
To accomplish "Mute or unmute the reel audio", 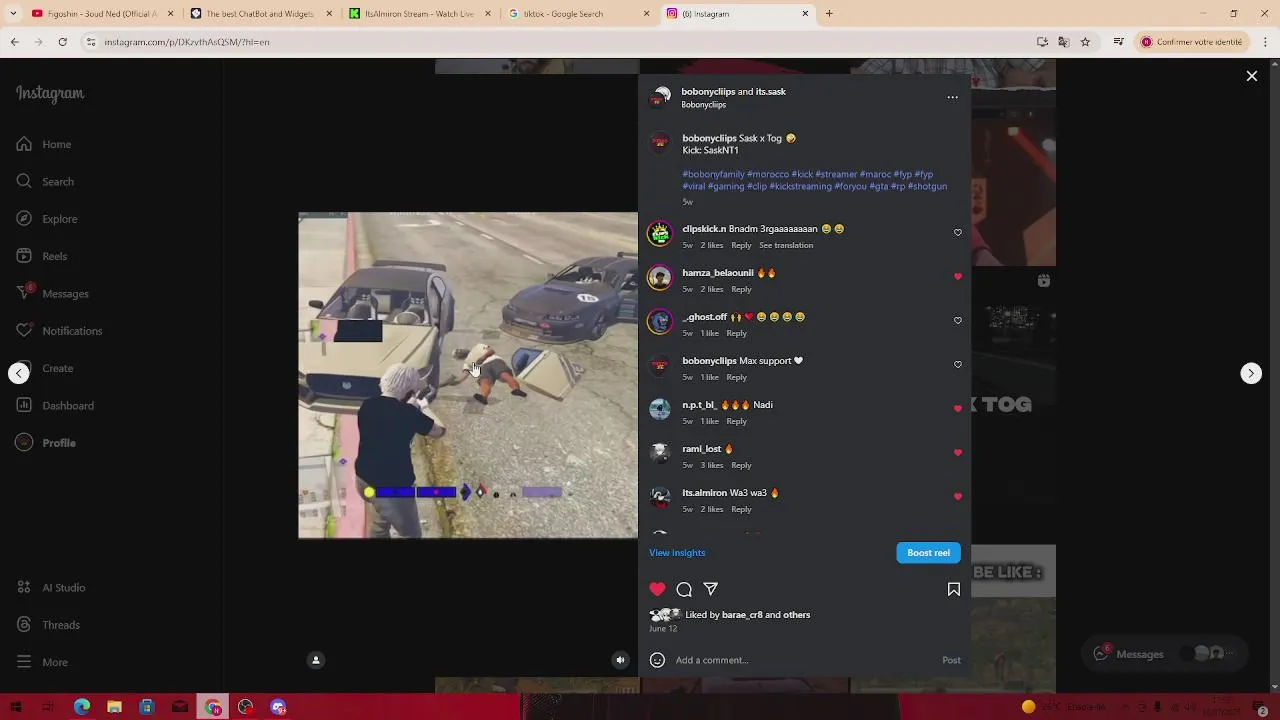I will 620,660.
